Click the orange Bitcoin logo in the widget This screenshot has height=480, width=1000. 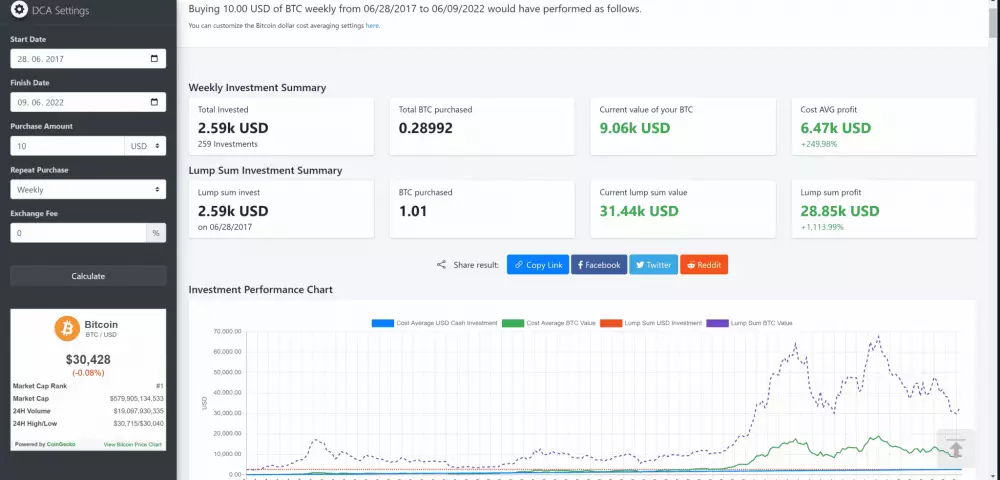coord(68,328)
